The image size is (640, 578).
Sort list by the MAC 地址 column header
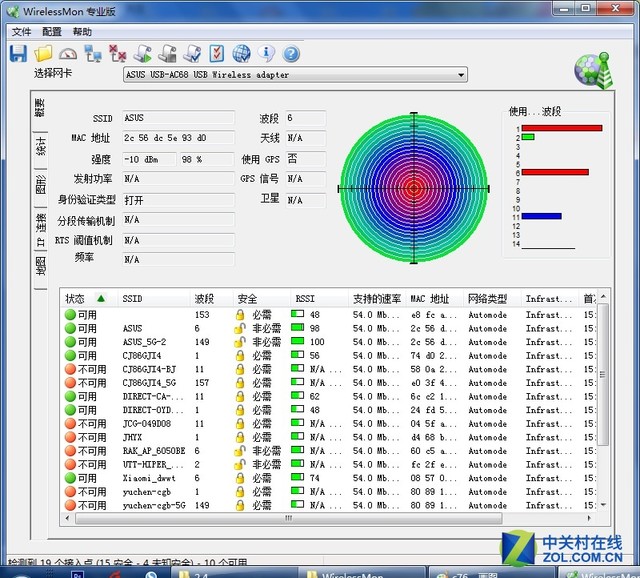click(x=435, y=299)
